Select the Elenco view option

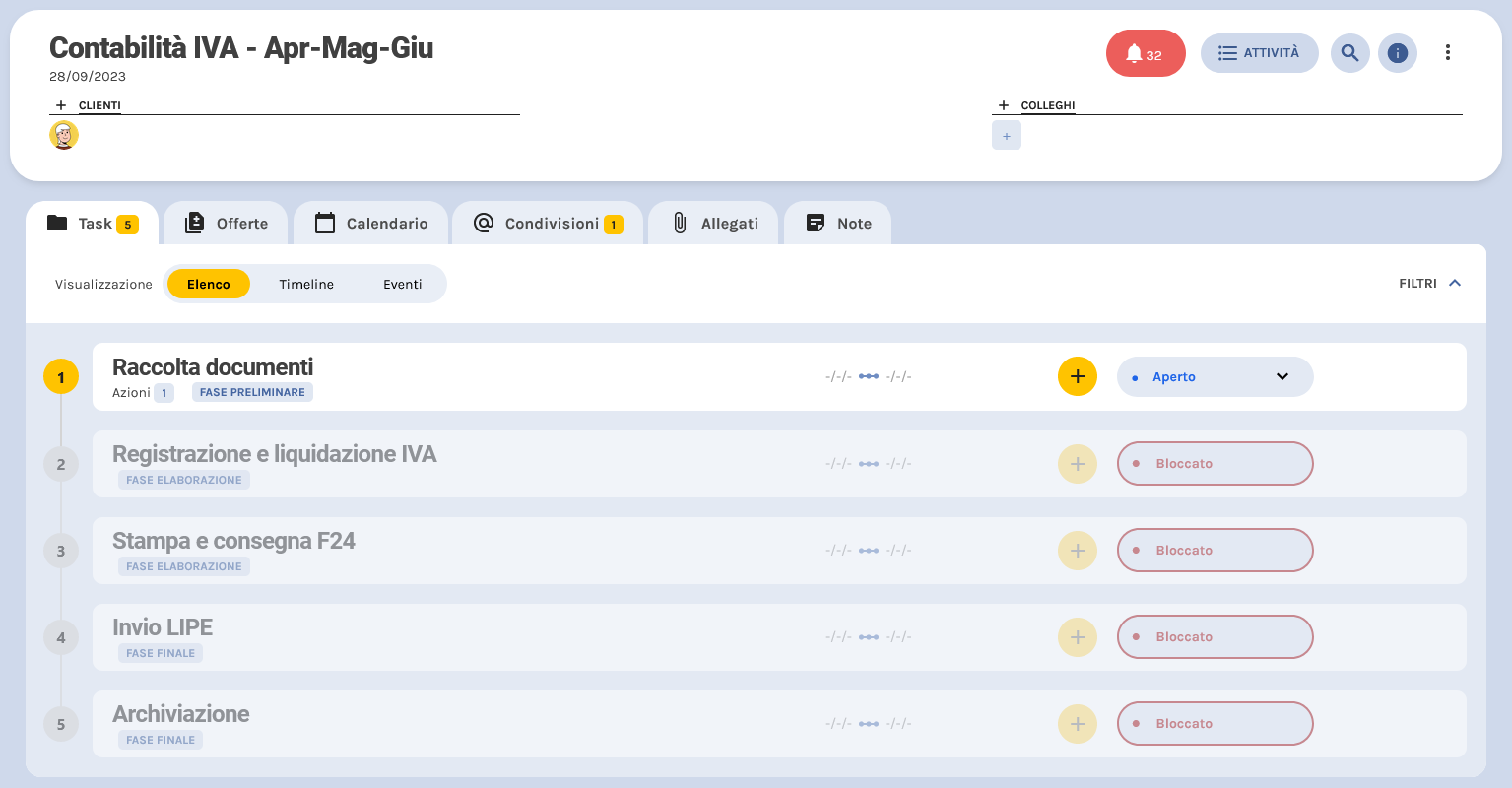[x=209, y=284]
